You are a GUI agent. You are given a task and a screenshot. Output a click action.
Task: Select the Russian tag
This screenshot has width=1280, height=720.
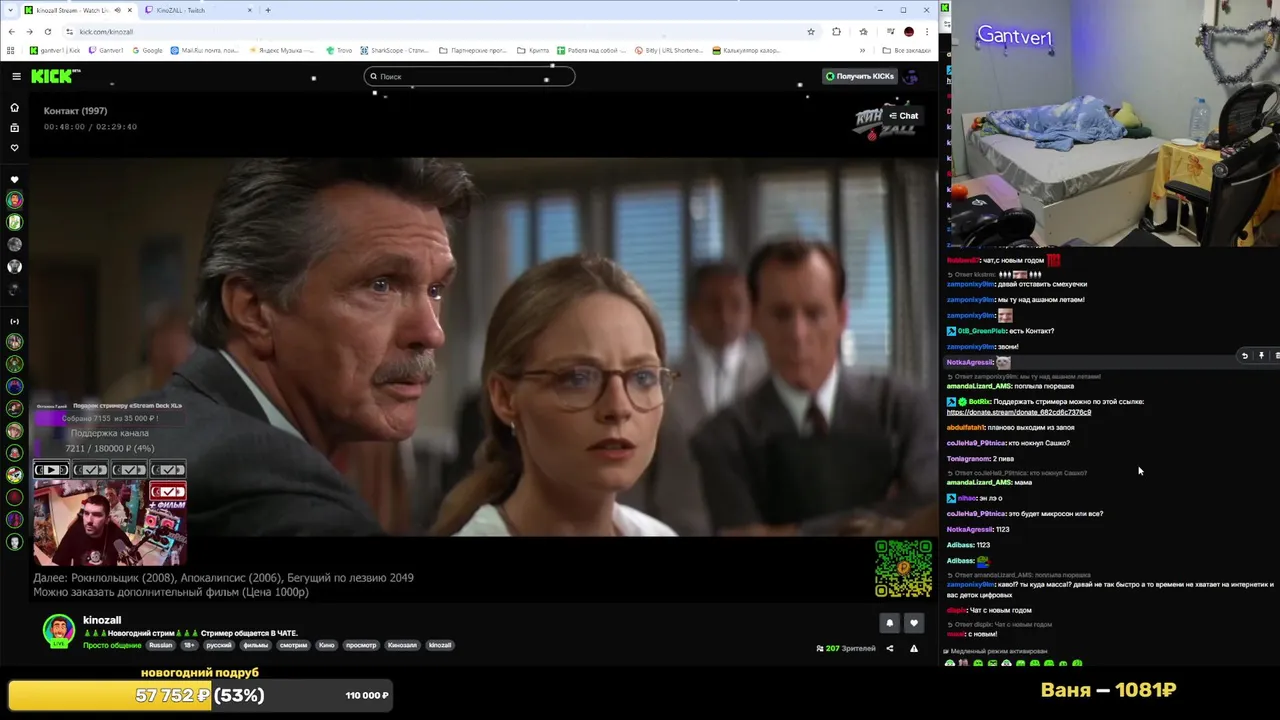pyautogui.click(x=161, y=645)
